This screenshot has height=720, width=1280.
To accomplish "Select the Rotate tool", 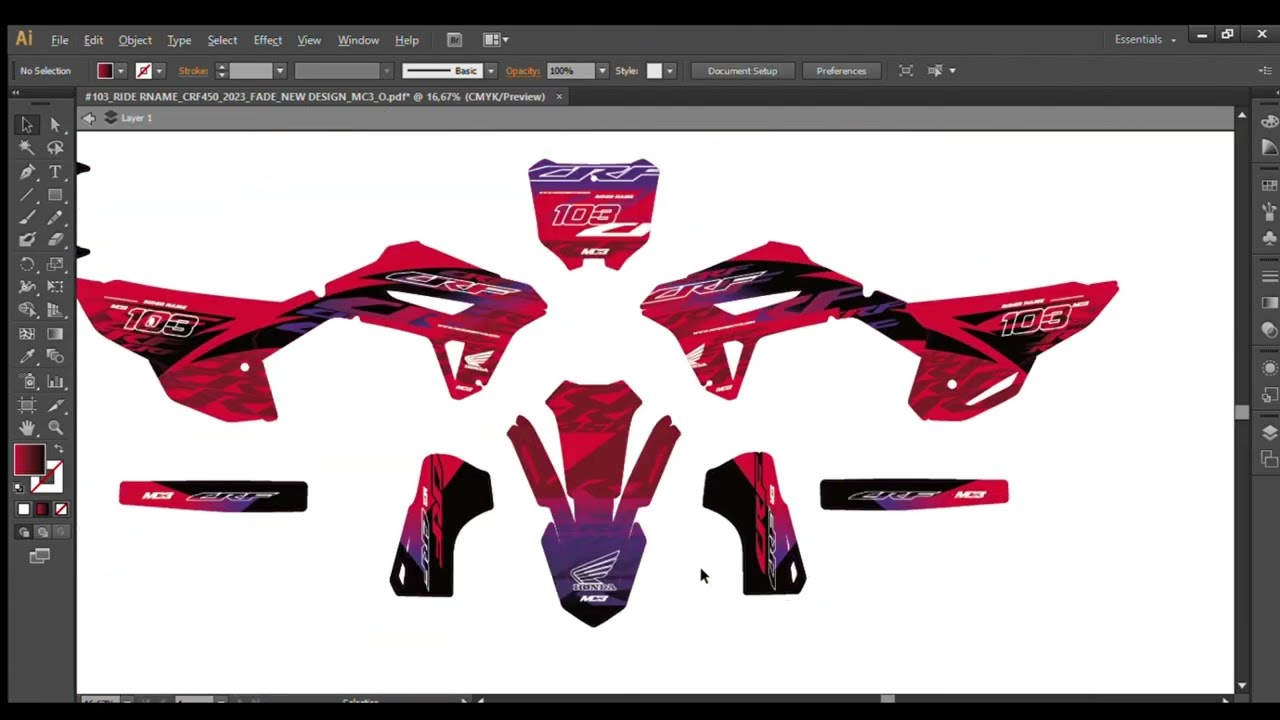I will click(x=27, y=265).
